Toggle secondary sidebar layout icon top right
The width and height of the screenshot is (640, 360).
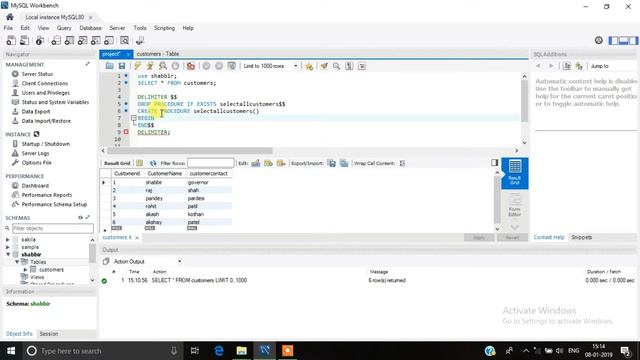633,40
